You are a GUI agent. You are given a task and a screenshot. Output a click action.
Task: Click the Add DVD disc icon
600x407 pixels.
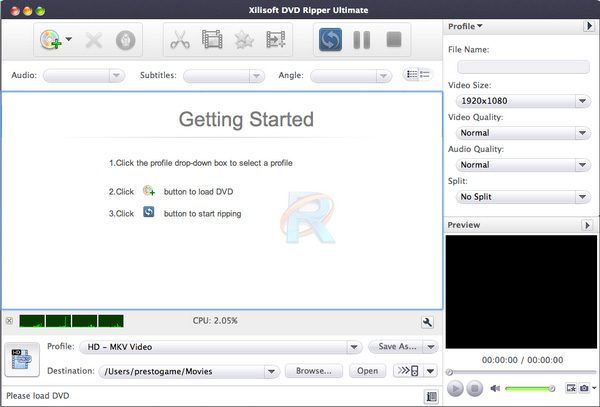coord(50,41)
